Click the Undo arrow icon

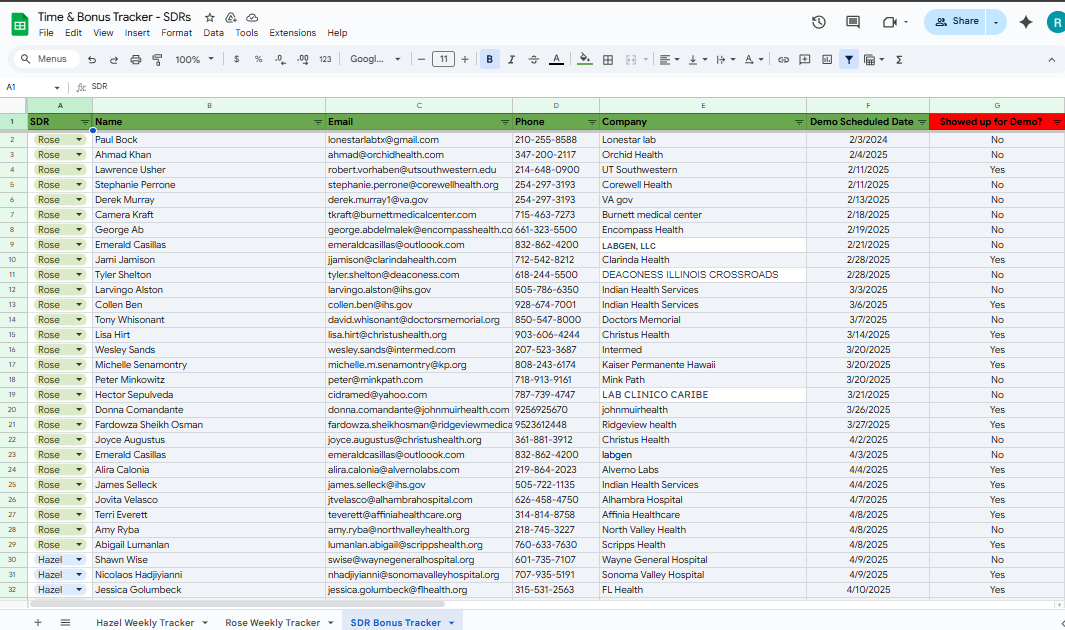tap(92, 60)
